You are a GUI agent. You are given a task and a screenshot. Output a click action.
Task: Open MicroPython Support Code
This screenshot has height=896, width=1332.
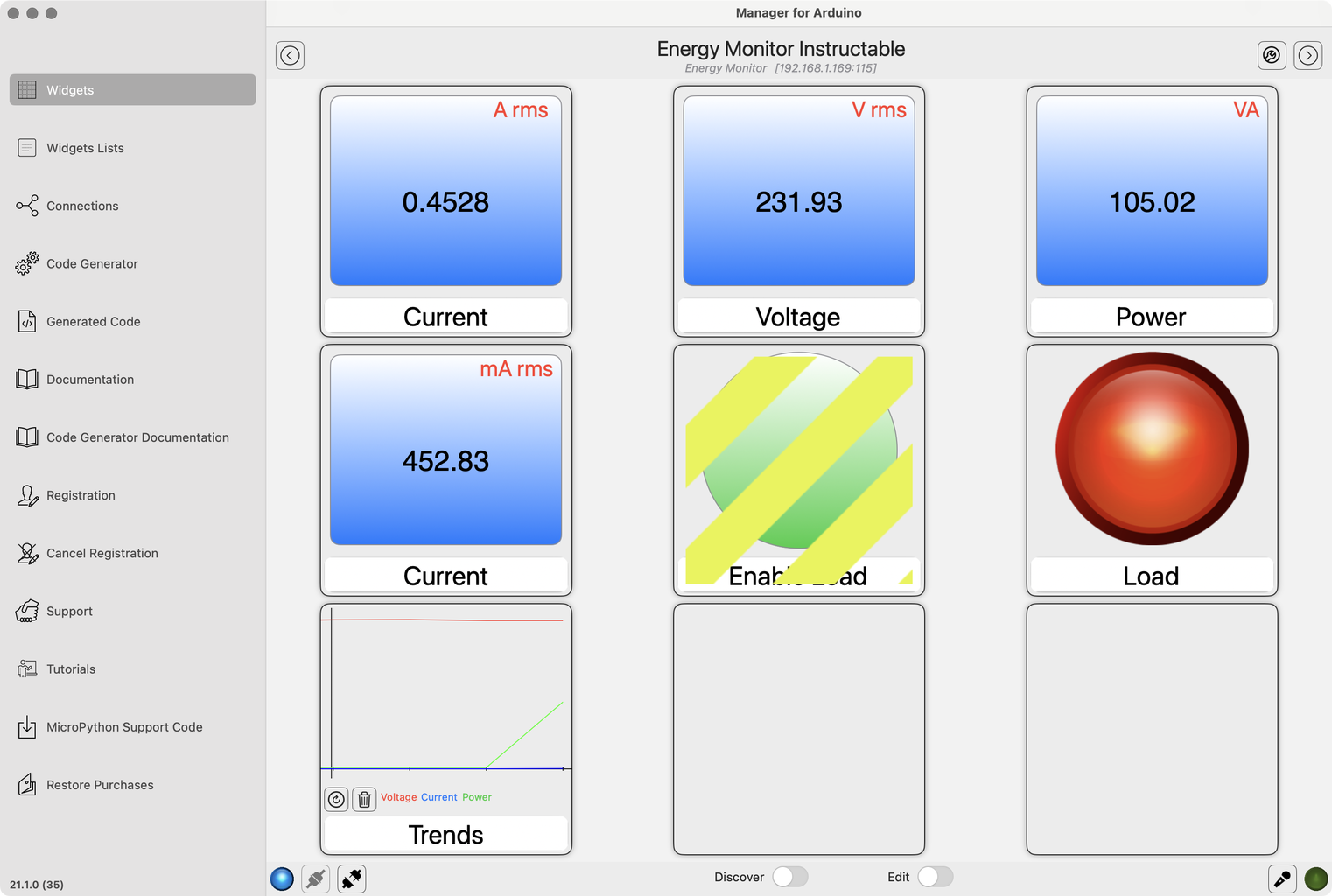pyautogui.click(x=124, y=726)
